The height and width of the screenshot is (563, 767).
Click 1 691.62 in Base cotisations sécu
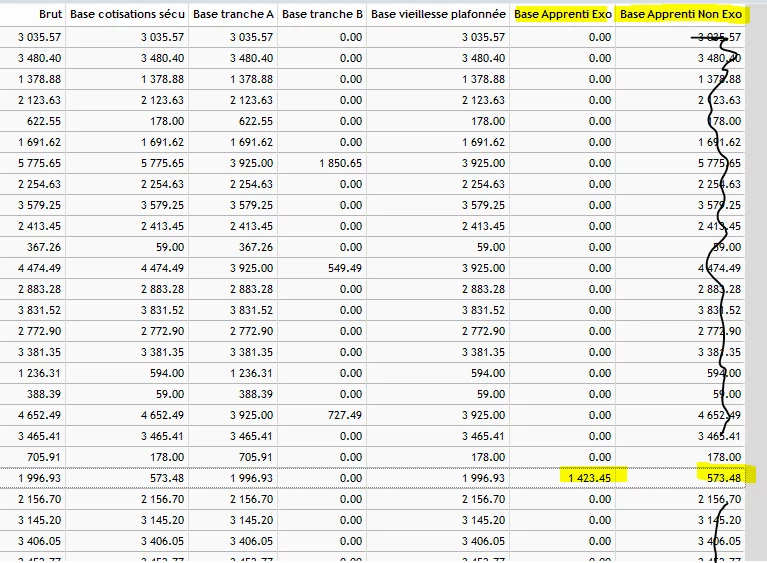(x=162, y=143)
